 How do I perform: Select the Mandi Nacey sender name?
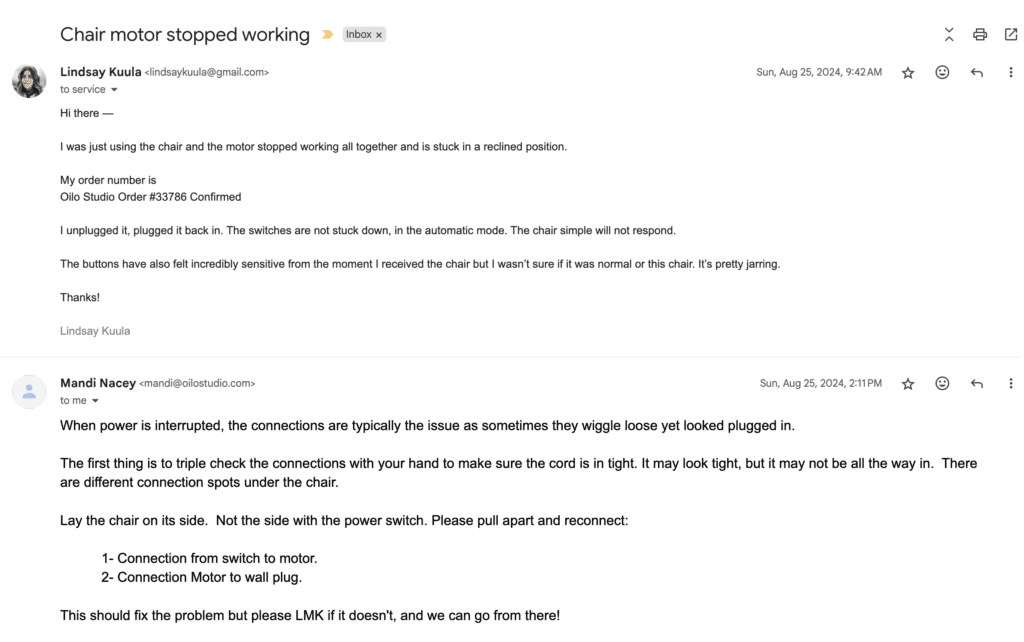pos(98,383)
